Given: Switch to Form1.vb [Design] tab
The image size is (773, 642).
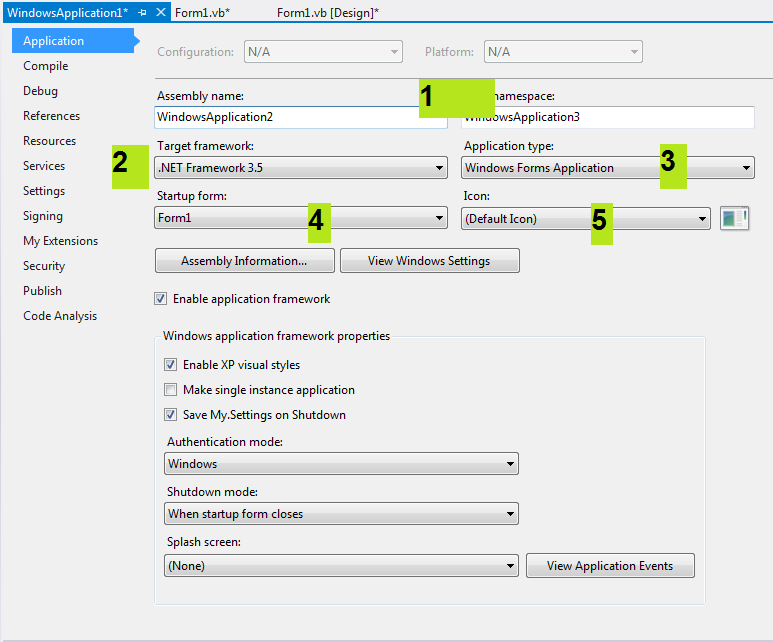Looking at the screenshot, I should coord(328,13).
